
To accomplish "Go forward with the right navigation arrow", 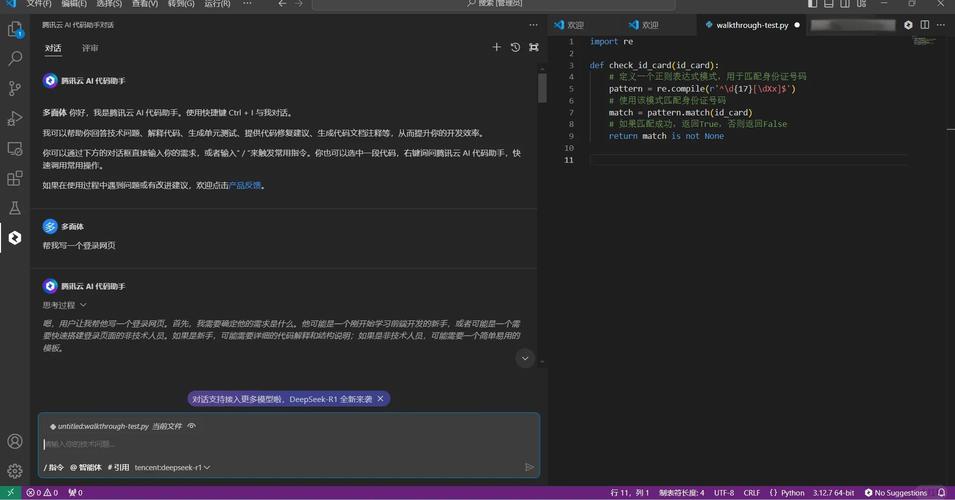I will (x=298, y=4).
